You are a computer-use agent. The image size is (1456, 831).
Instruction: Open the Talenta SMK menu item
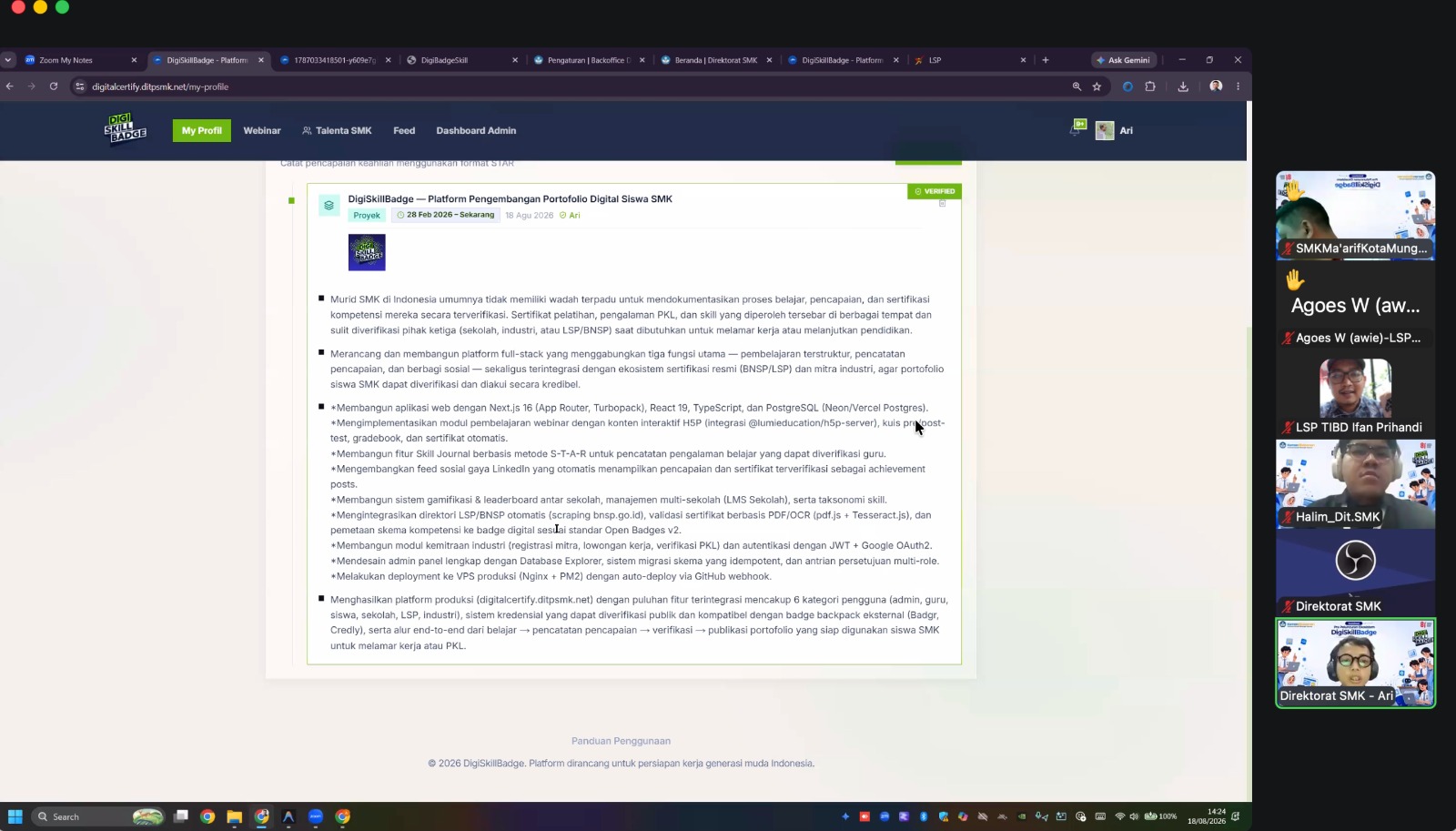337,130
